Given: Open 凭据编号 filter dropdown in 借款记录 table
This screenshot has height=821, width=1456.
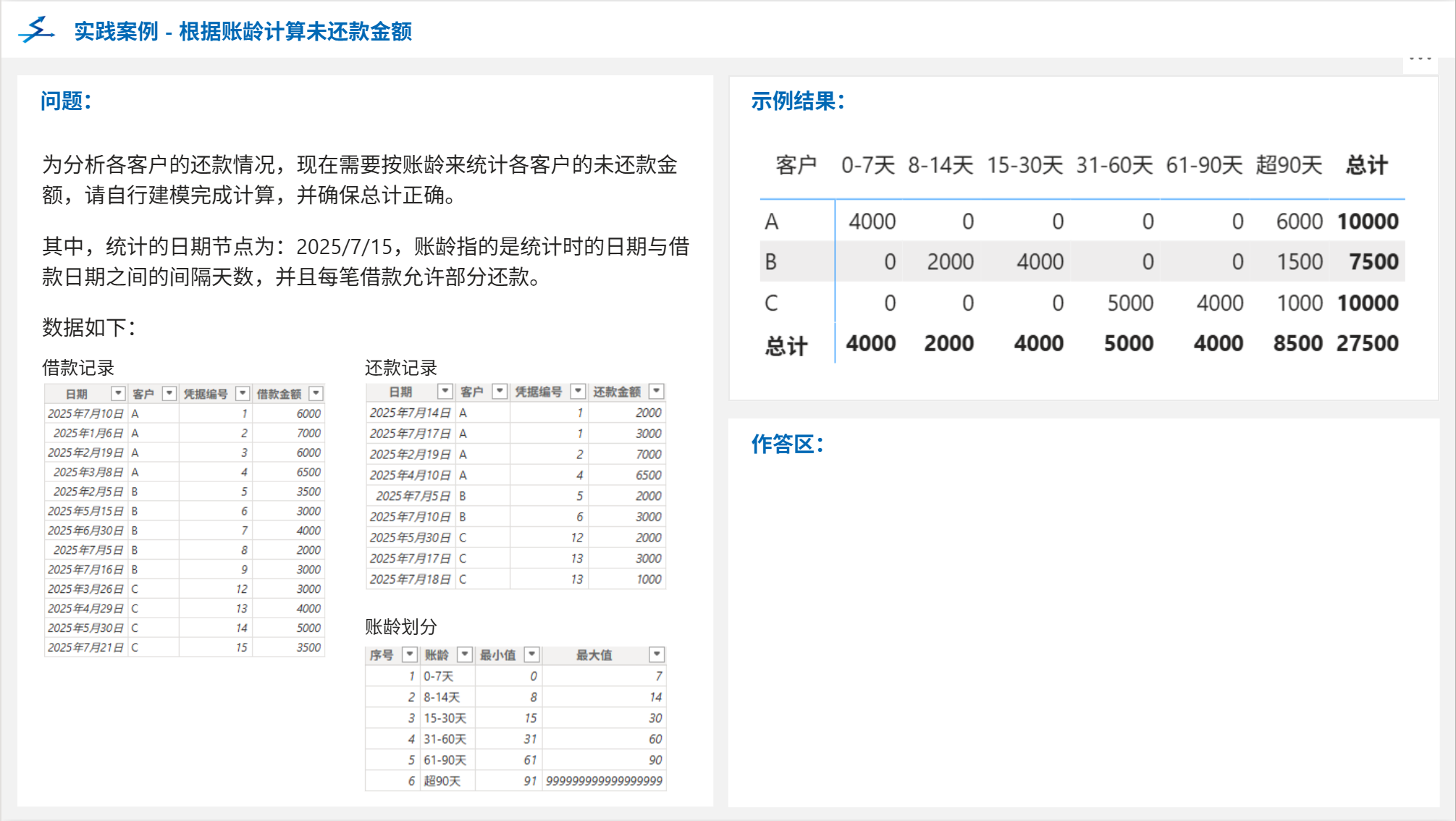Looking at the screenshot, I should click(x=243, y=393).
